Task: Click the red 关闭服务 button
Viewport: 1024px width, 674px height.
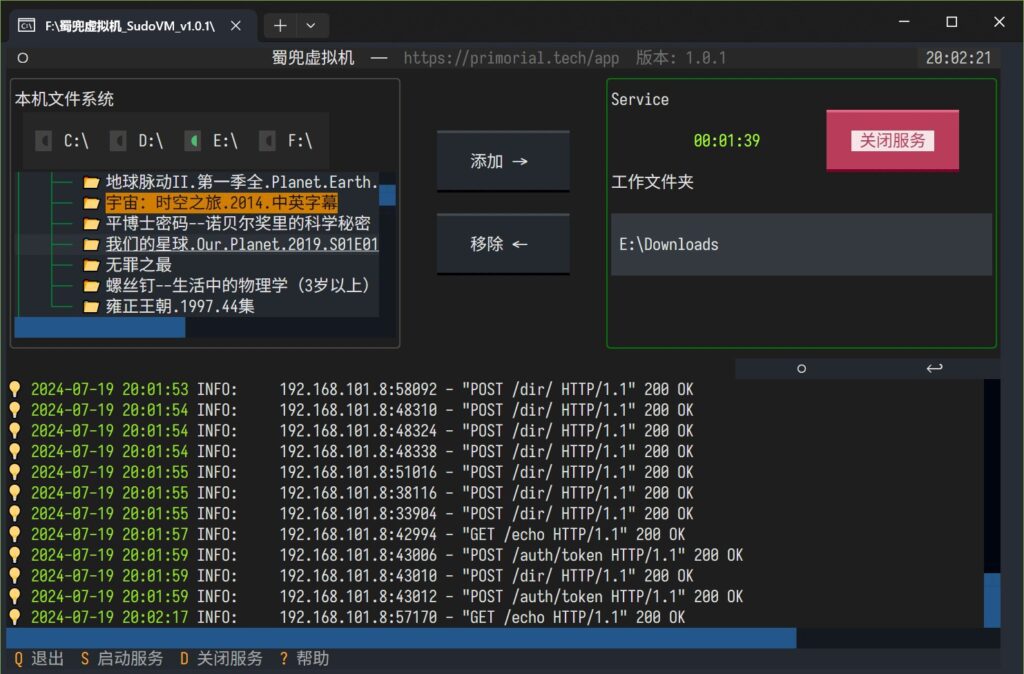Action: click(893, 140)
